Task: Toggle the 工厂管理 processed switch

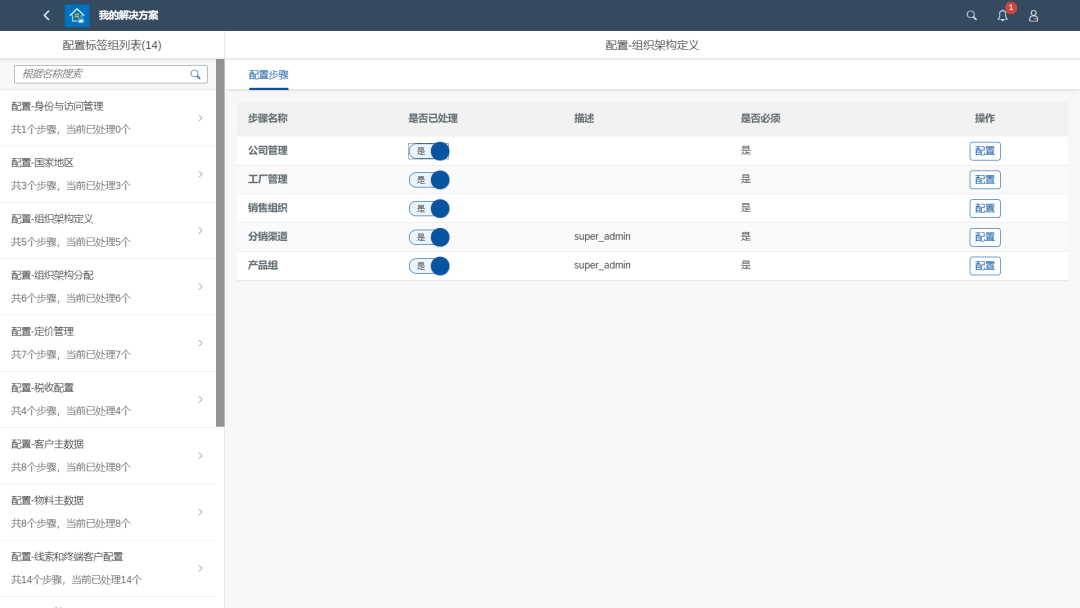Action: pyautogui.click(x=429, y=180)
